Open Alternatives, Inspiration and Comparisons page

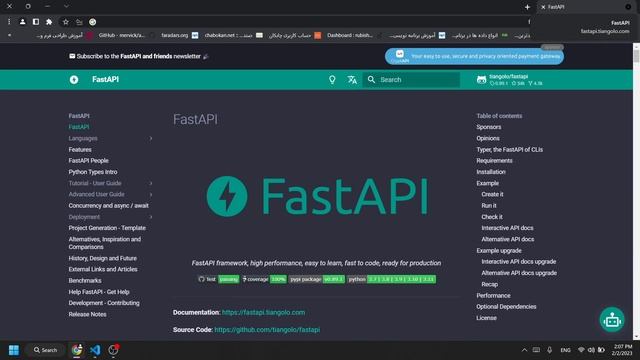tap(105, 243)
